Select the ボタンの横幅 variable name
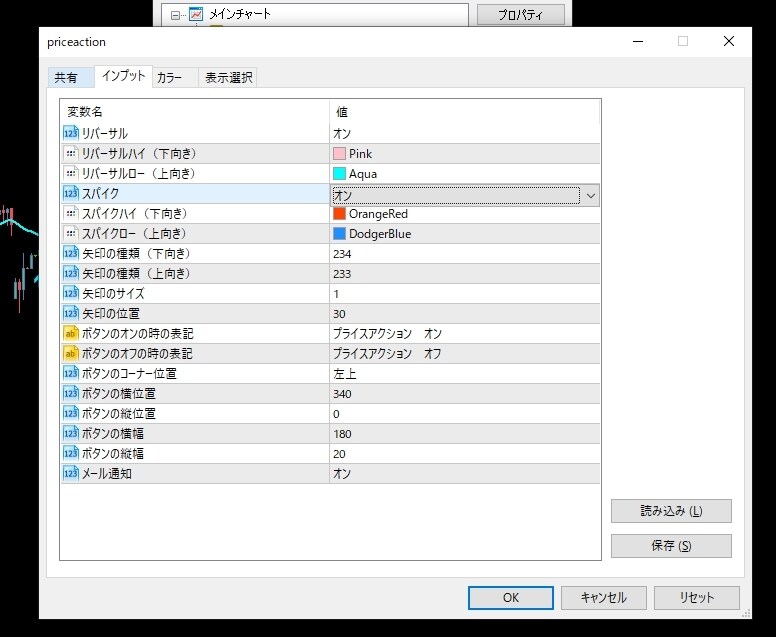The width and height of the screenshot is (776, 637). coord(113,434)
